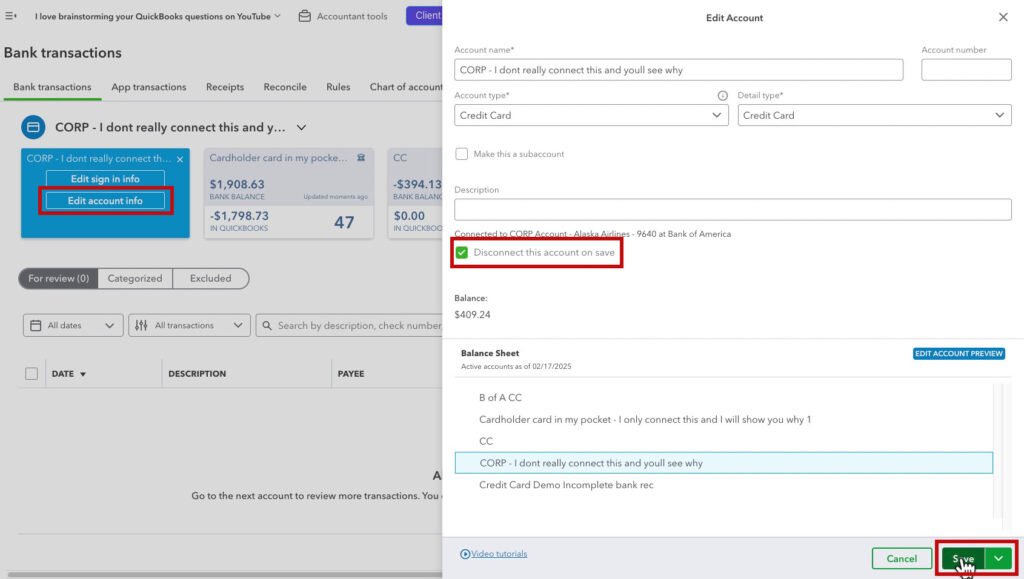Click the calendar icon in the All dates filter
This screenshot has width=1024, height=579.
pyautogui.click(x=37, y=325)
